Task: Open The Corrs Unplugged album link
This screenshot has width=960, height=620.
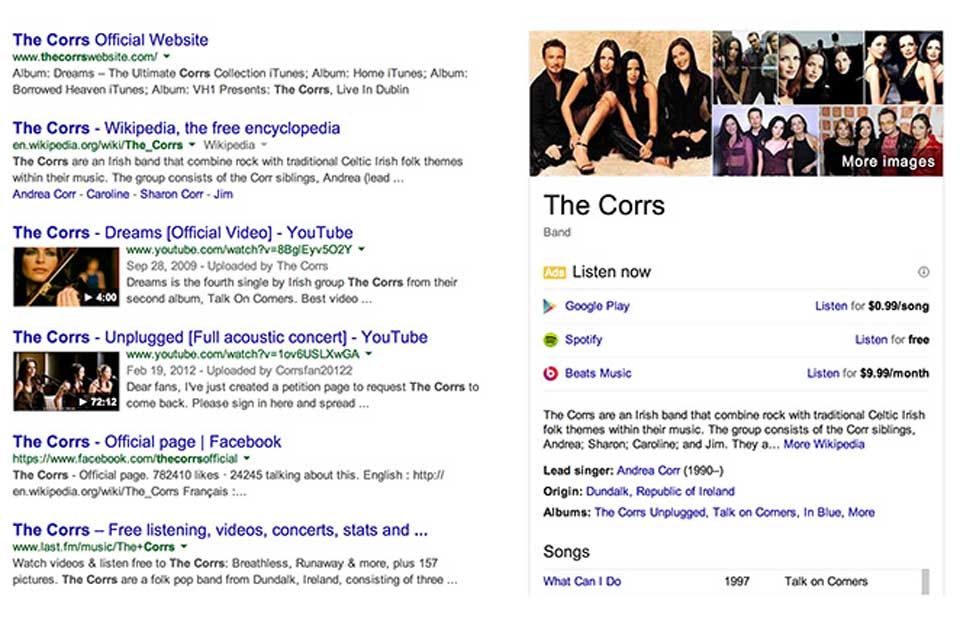Action: (650, 512)
